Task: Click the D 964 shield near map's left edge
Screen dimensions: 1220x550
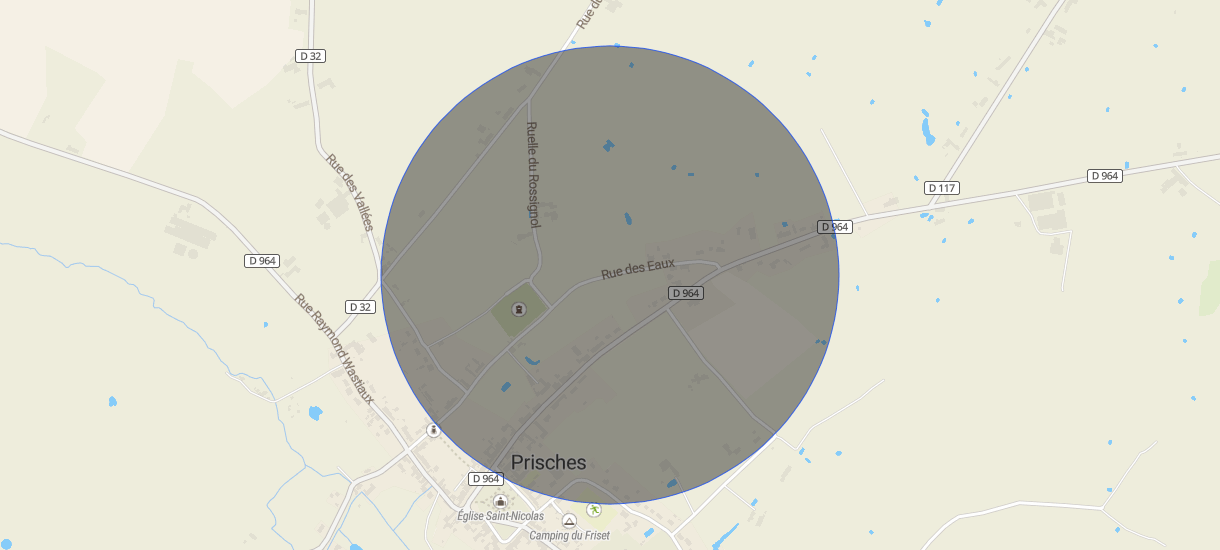Action: [261, 261]
